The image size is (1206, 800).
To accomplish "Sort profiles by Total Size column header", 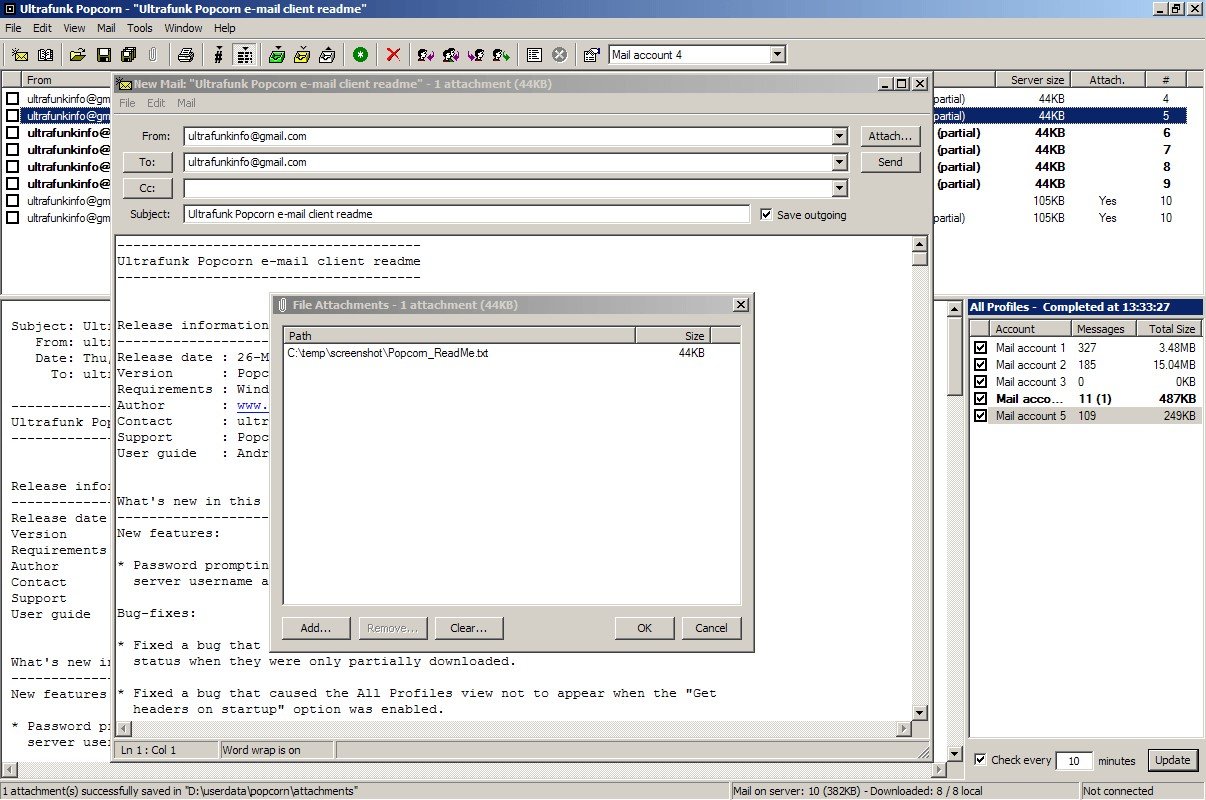I will click(x=1170, y=329).
